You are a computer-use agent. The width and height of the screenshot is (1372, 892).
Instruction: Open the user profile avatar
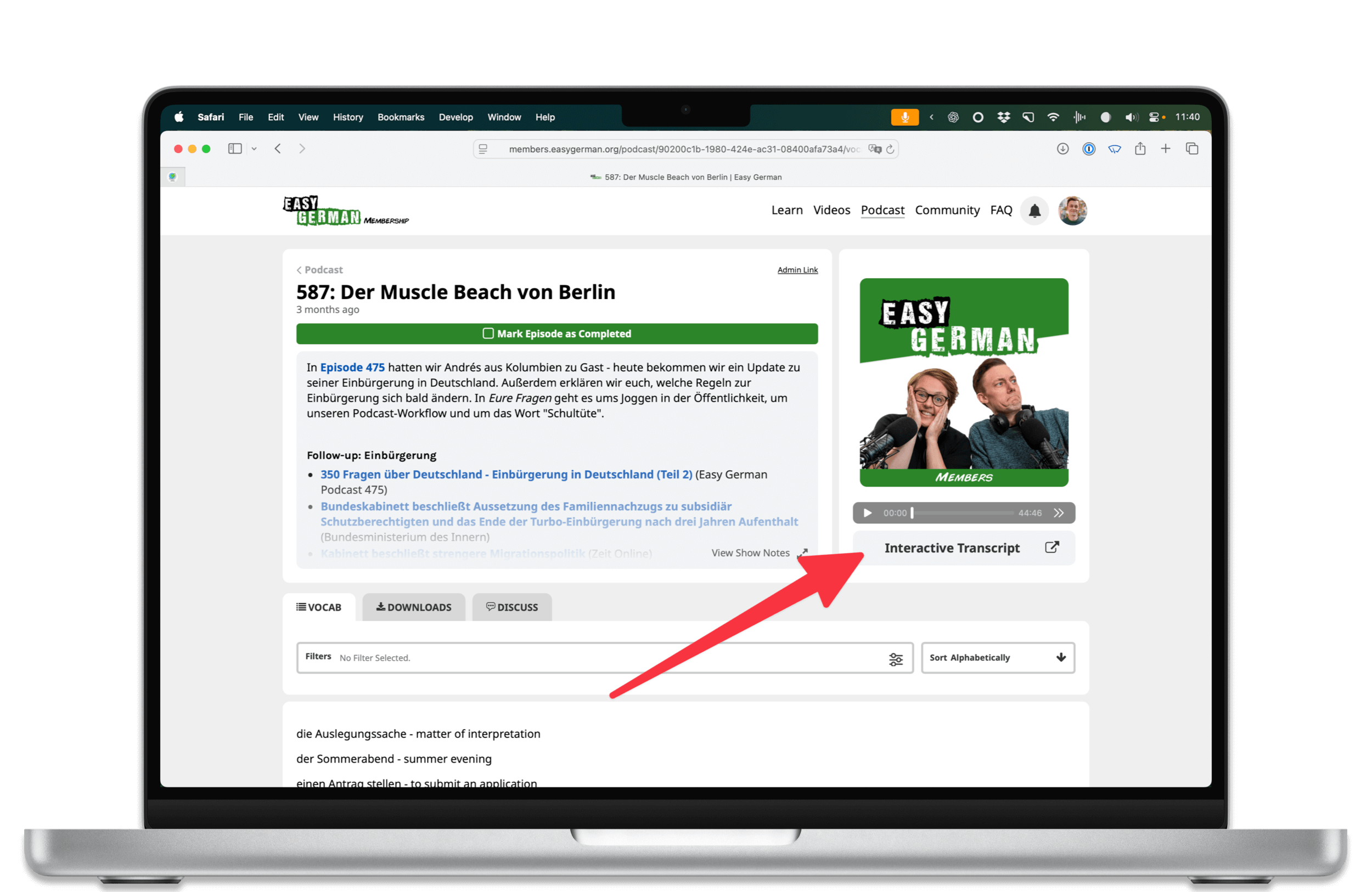click(1072, 210)
